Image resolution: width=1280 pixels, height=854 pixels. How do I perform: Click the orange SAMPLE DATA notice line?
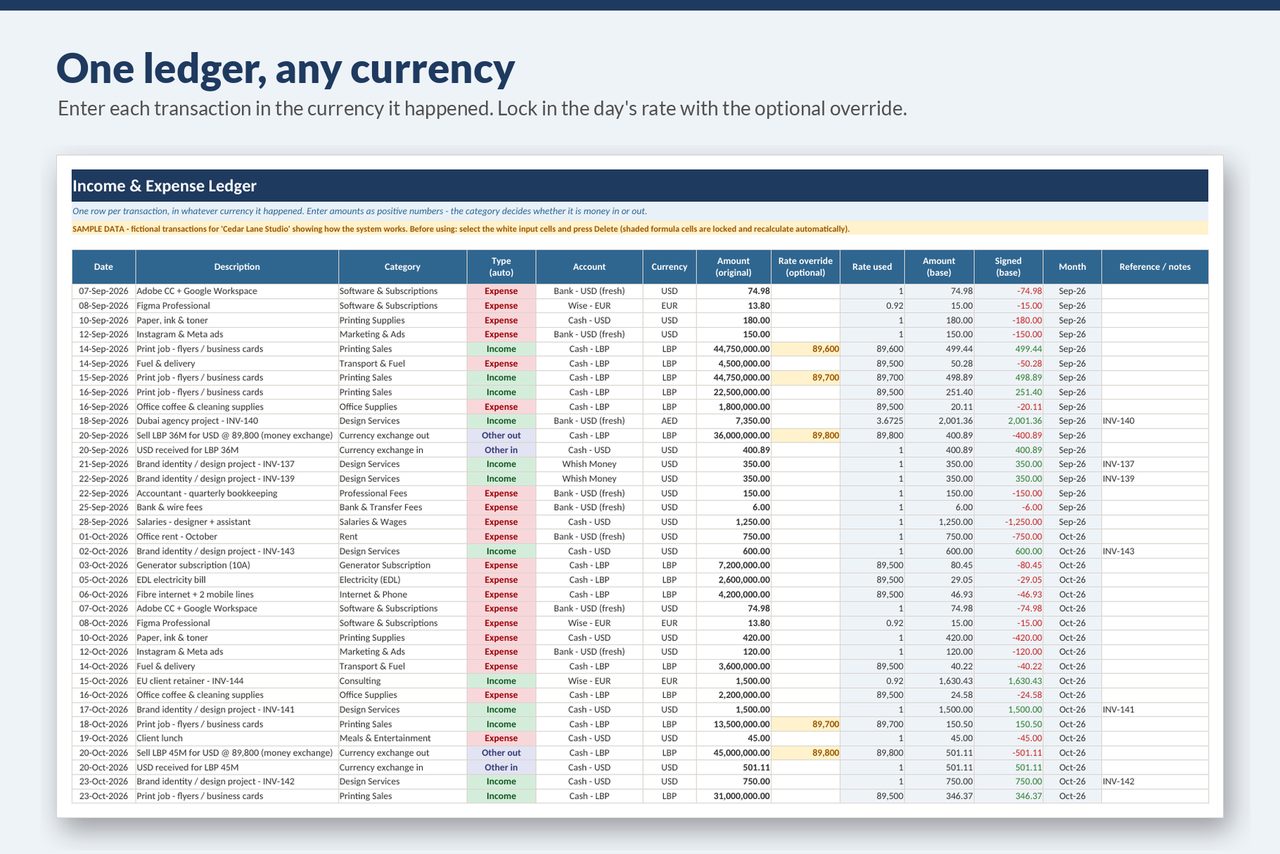click(640, 229)
